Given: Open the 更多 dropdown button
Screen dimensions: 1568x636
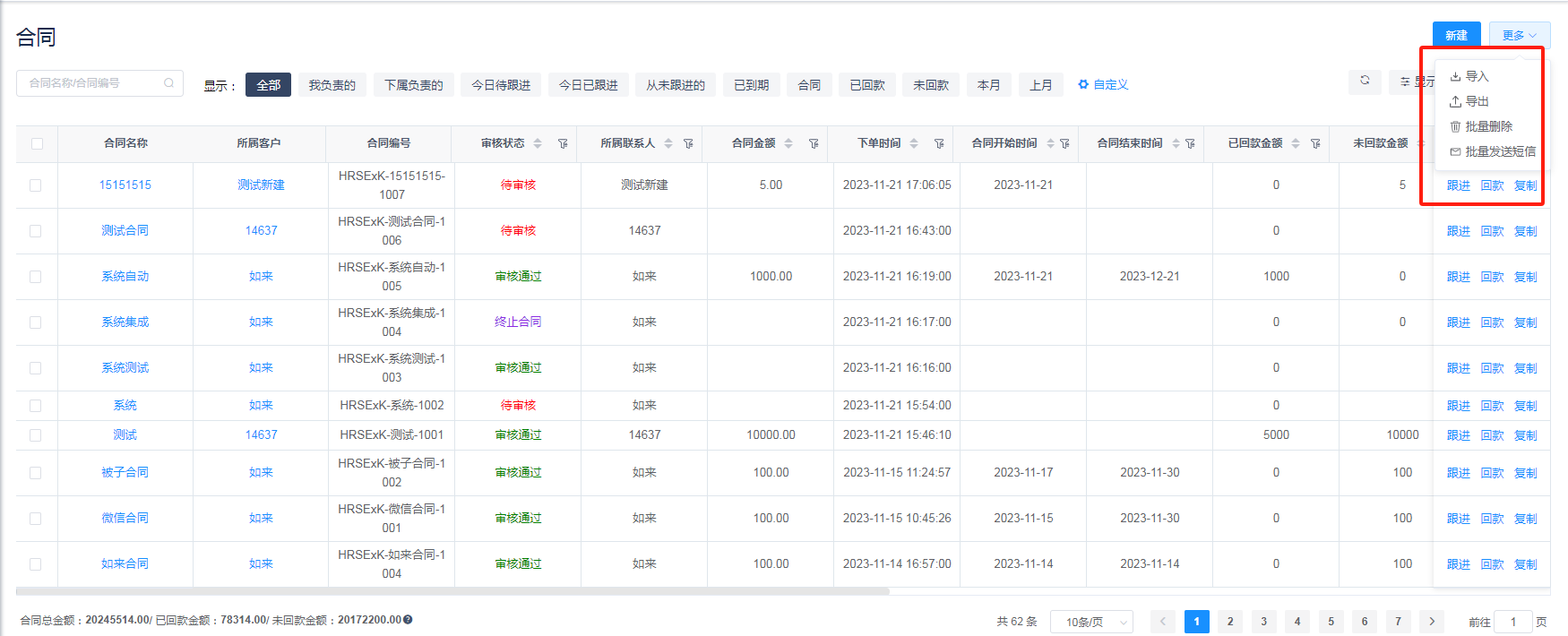Looking at the screenshot, I should point(1519,35).
